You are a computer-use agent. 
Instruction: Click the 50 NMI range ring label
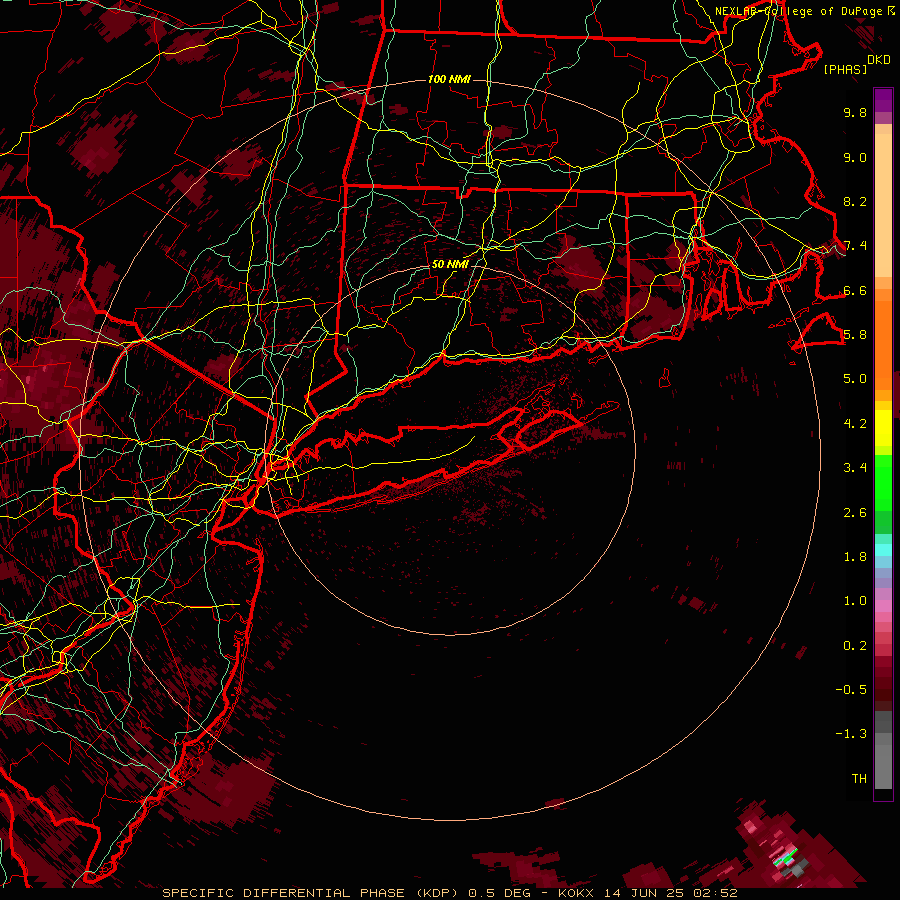450,264
